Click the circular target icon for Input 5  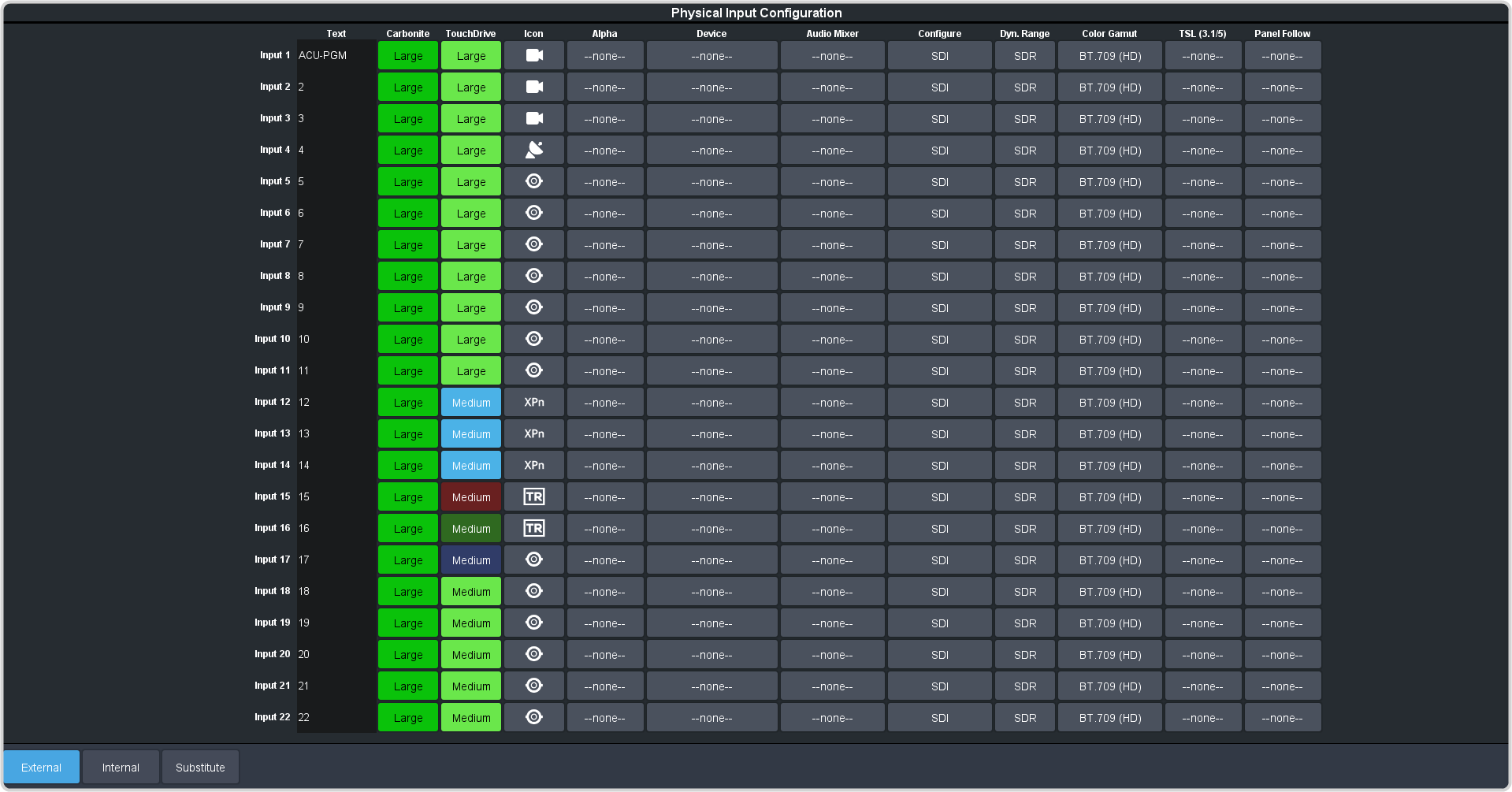(x=533, y=182)
